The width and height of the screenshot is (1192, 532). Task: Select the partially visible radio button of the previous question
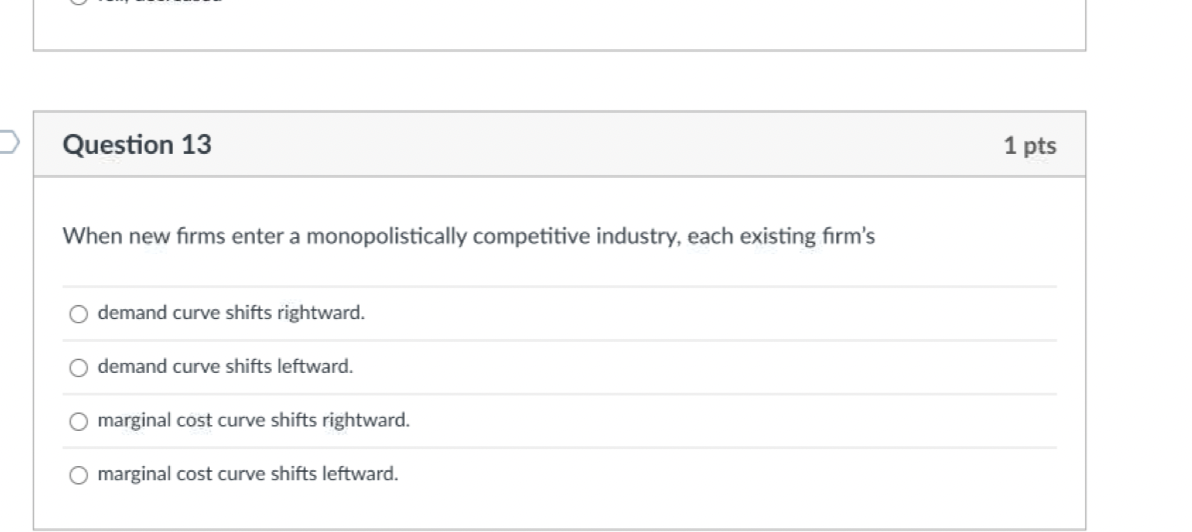coord(78,2)
